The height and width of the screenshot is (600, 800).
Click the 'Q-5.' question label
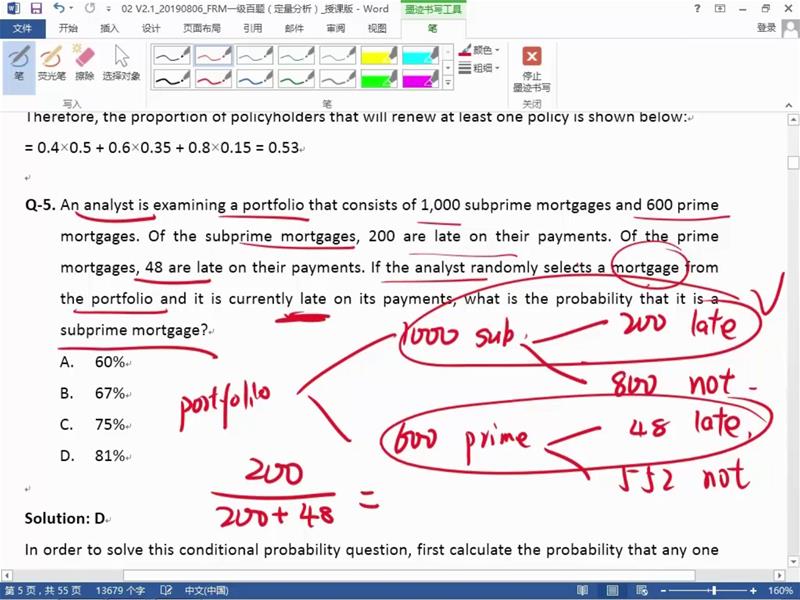[40, 205]
